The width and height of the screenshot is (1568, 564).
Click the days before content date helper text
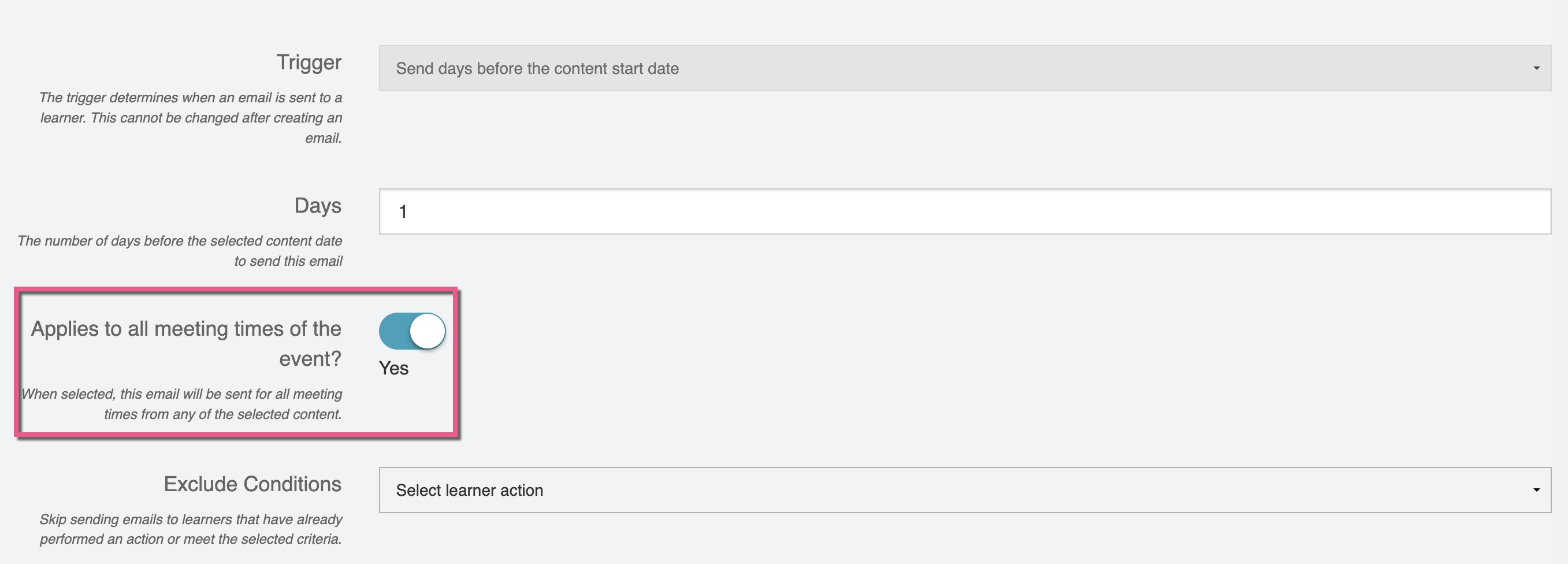click(x=180, y=250)
